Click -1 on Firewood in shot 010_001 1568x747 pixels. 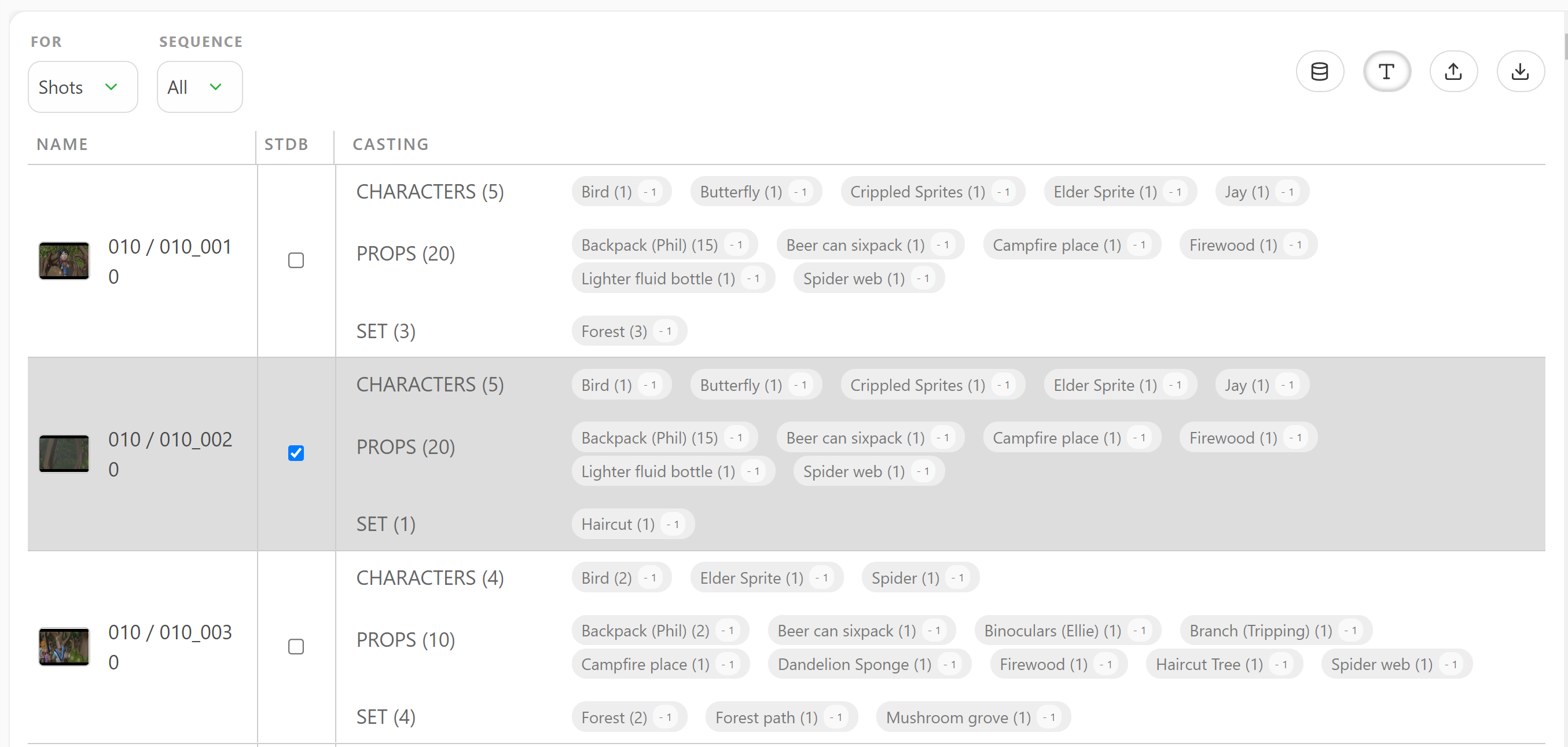point(1296,246)
